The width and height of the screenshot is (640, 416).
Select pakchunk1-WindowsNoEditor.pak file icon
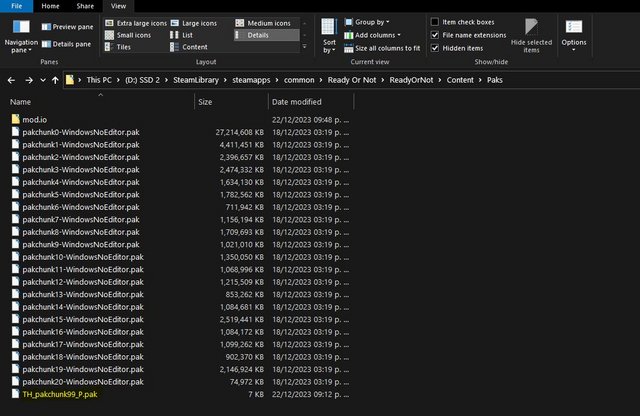[x=16, y=144]
